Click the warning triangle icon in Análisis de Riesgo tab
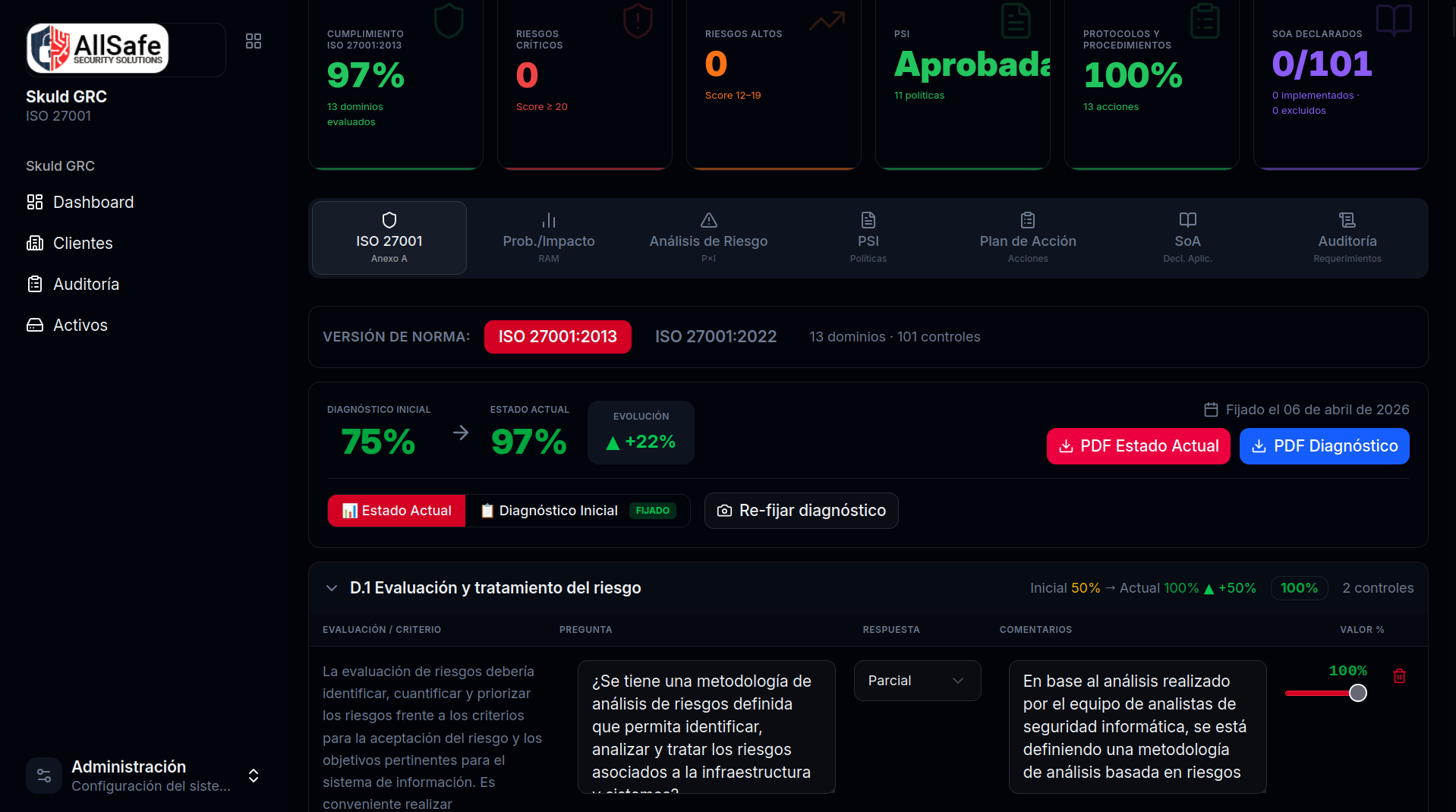Screen dimensions: 1456x812 [709, 220]
